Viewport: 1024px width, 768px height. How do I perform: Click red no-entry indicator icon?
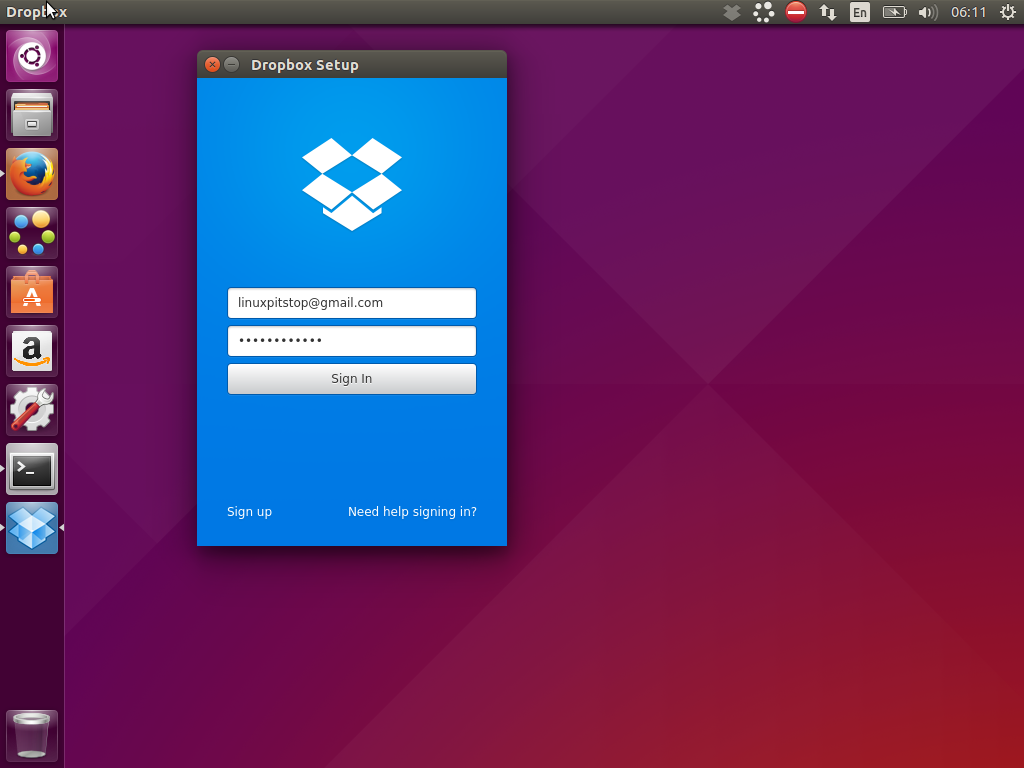[x=795, y=12]
